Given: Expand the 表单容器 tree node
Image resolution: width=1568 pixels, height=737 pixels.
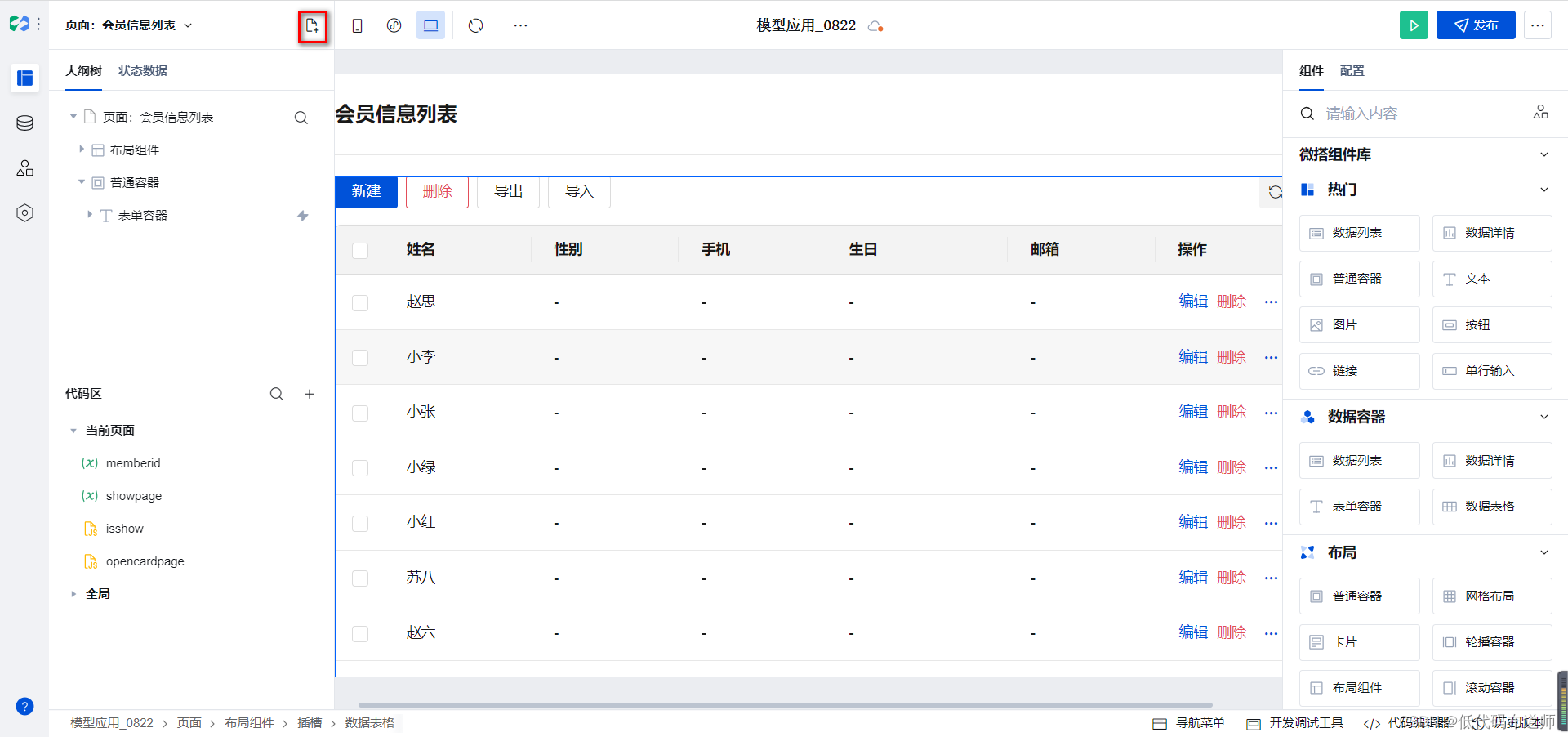Looking at the screenshot, I should (x=90, y=215).
